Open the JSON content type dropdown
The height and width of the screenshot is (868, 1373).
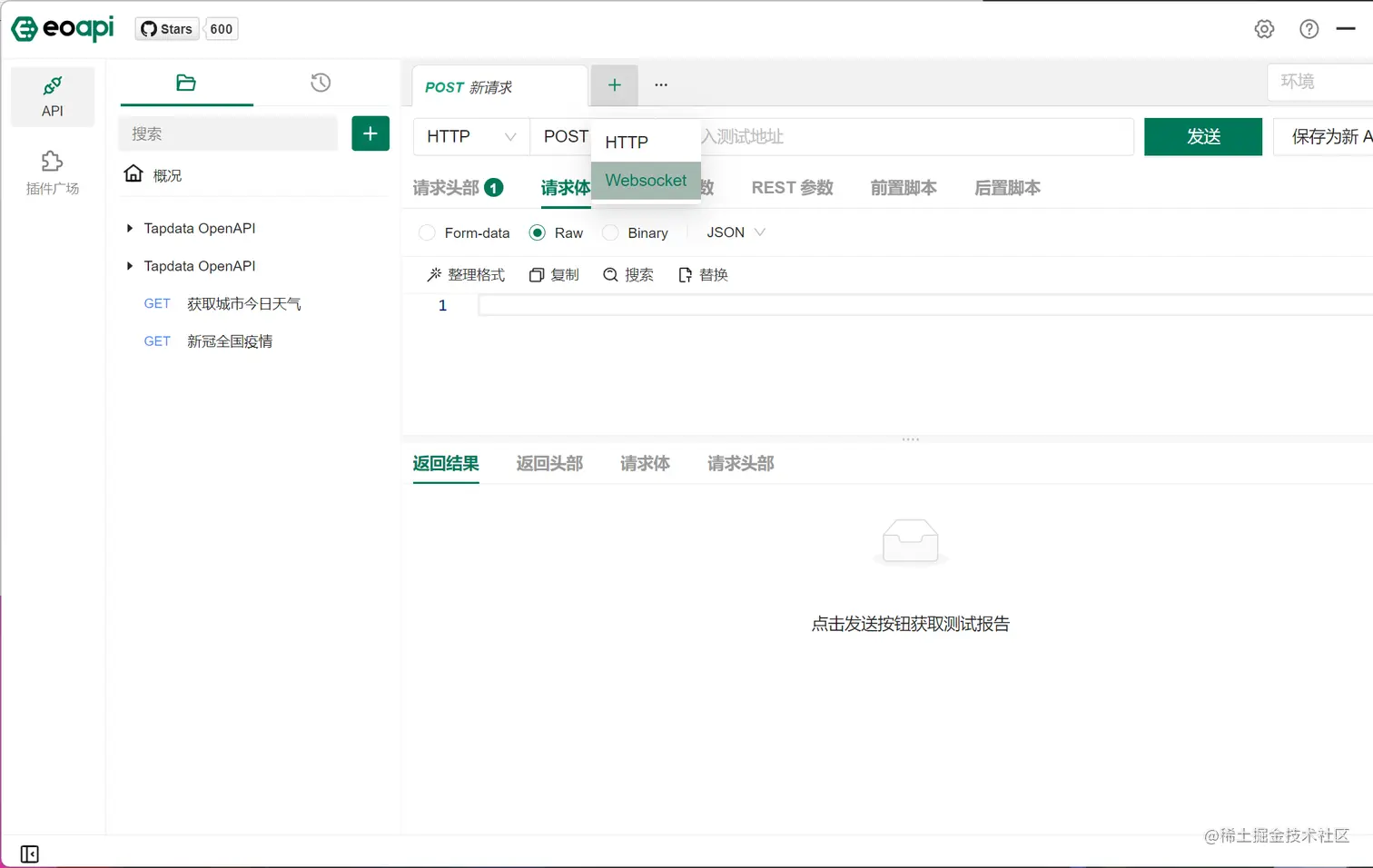736,232
